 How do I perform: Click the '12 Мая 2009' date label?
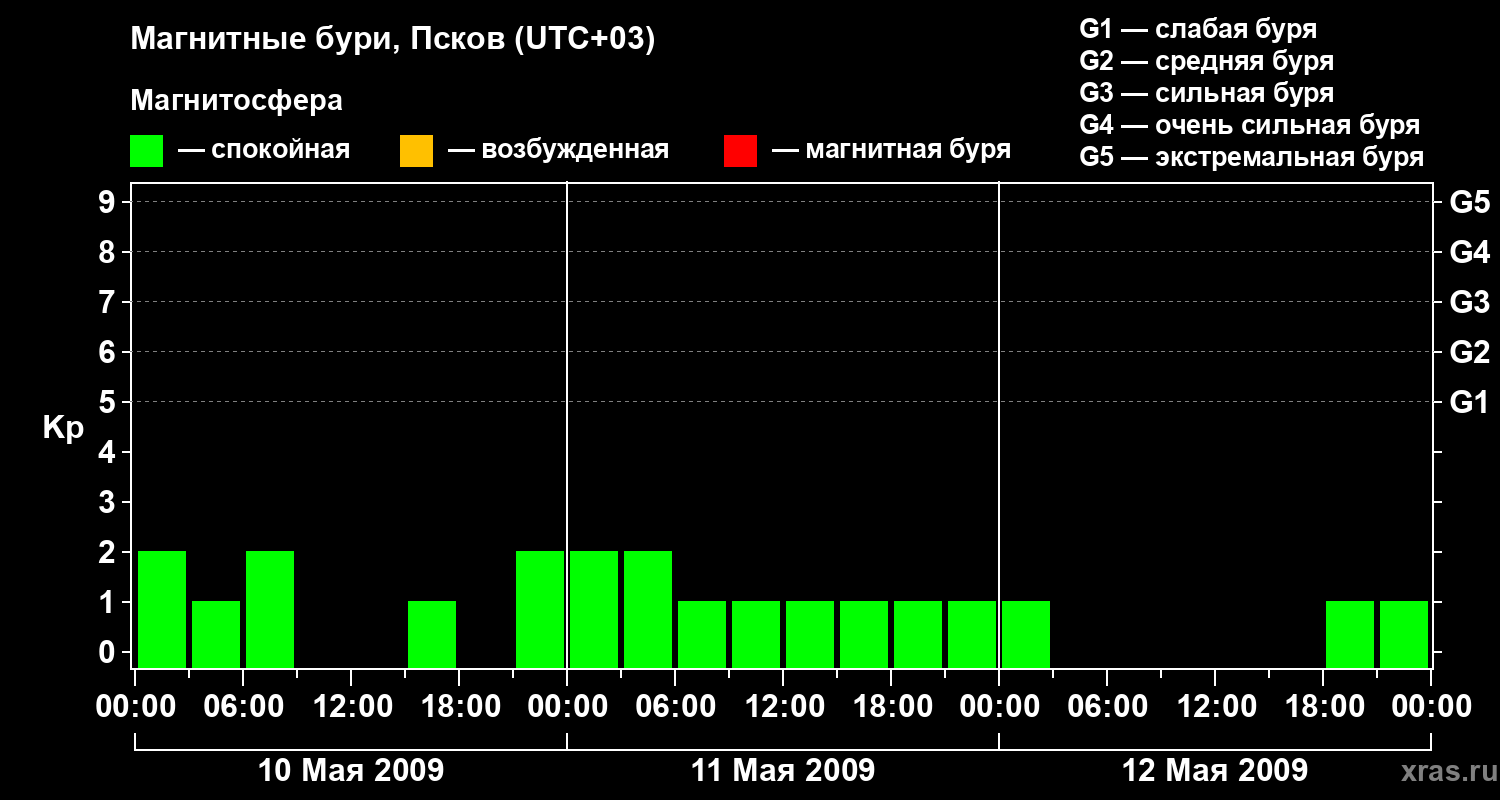[x=1215, y=771]
